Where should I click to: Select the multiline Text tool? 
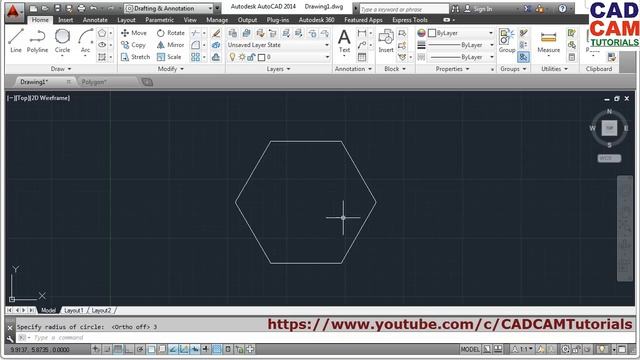344,41
